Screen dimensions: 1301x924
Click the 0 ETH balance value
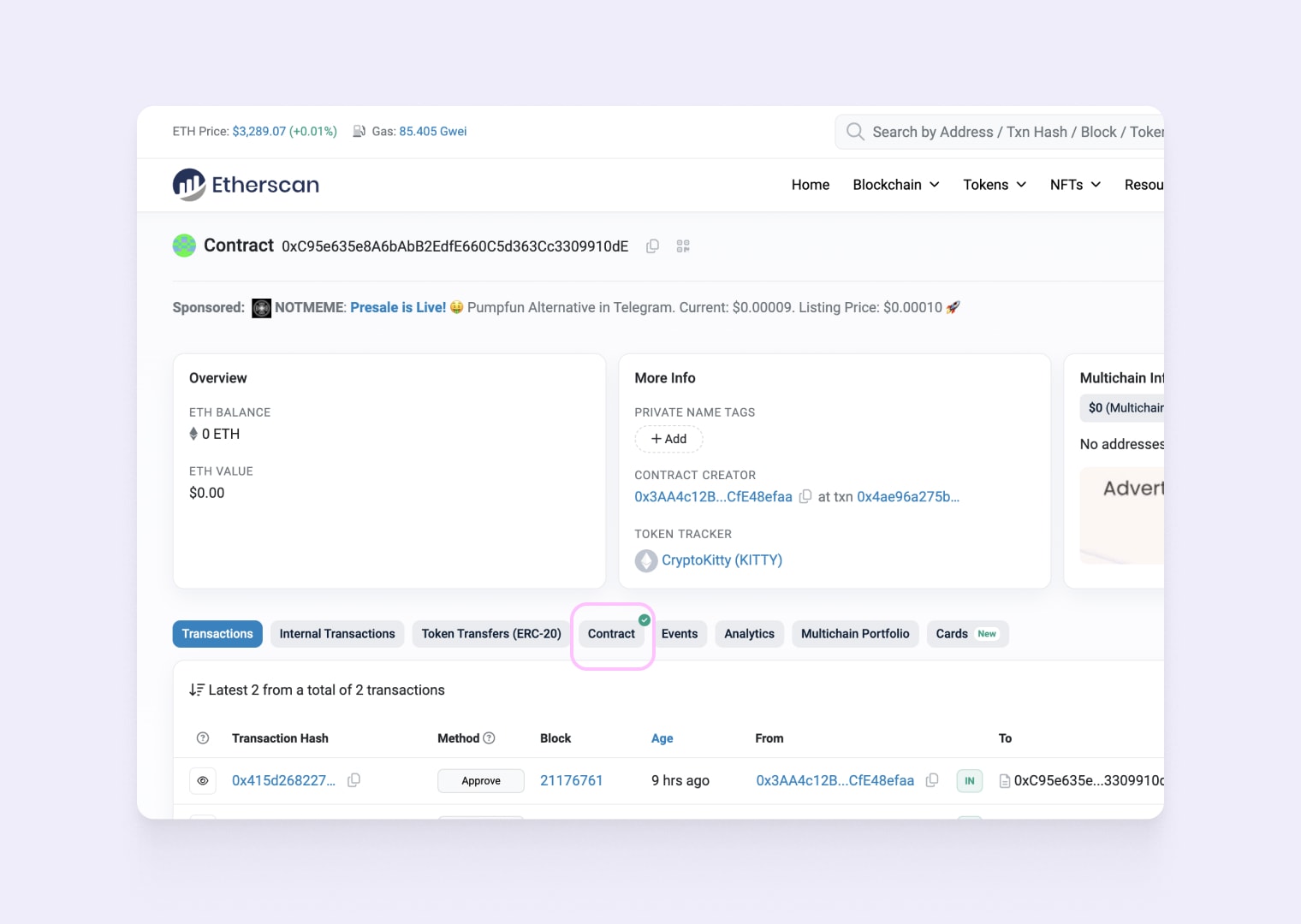[221, 434]
